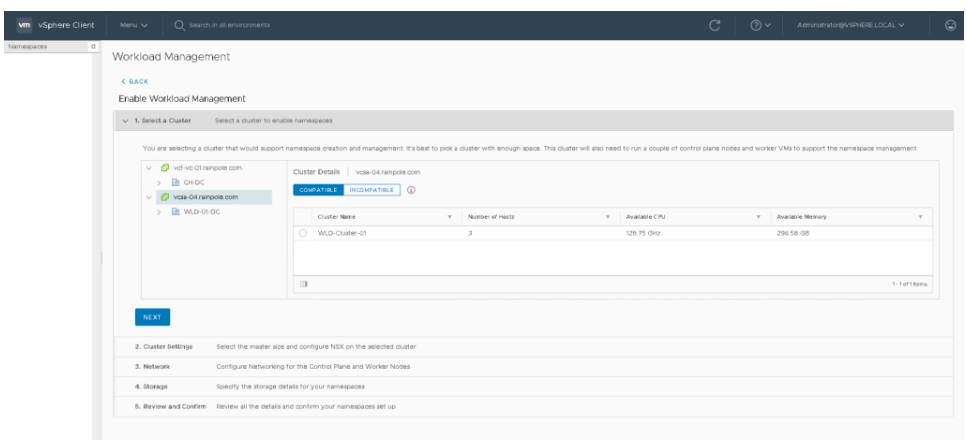Filter the Number of Hosts column

607,217
